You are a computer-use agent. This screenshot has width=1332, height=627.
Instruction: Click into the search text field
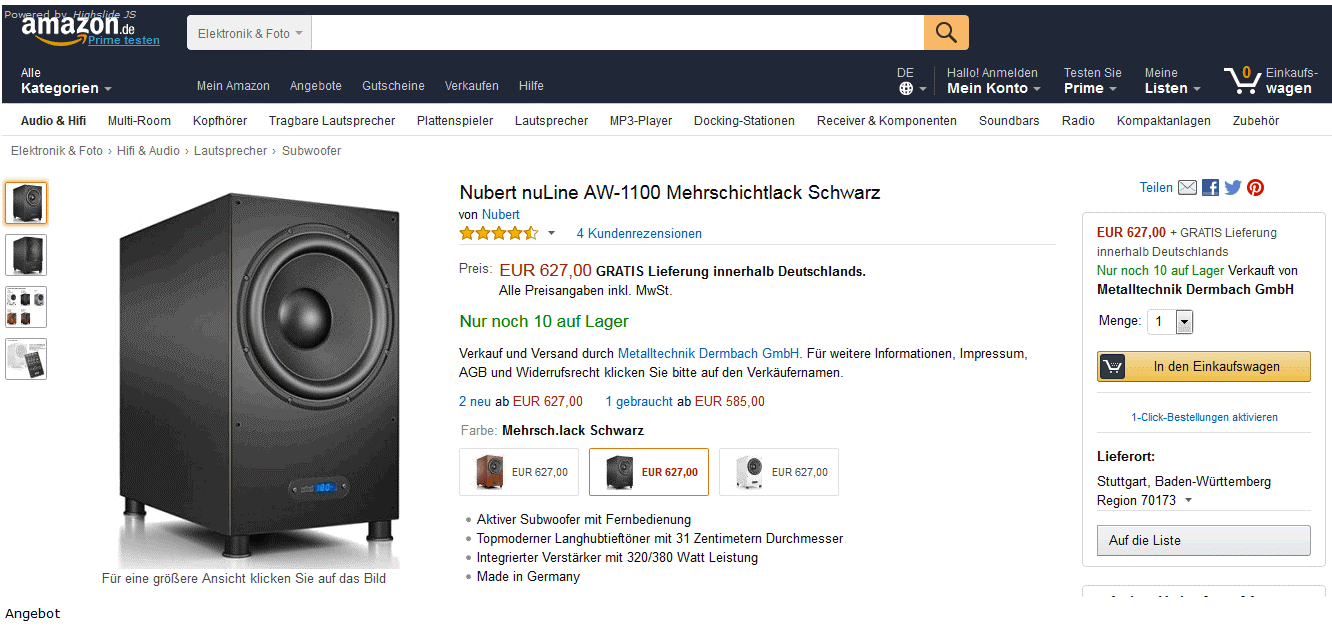(617, 33)
